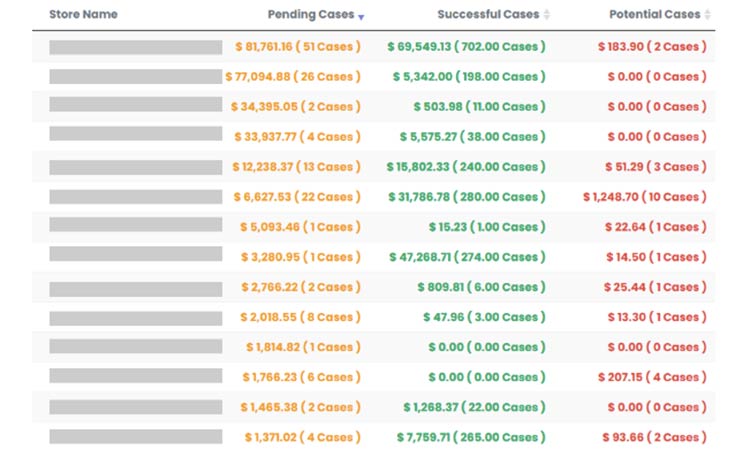The image size is (750, 450).
Task: Select potential value $ 93.66 ( 2 Cases )
Action: (654, 438)
